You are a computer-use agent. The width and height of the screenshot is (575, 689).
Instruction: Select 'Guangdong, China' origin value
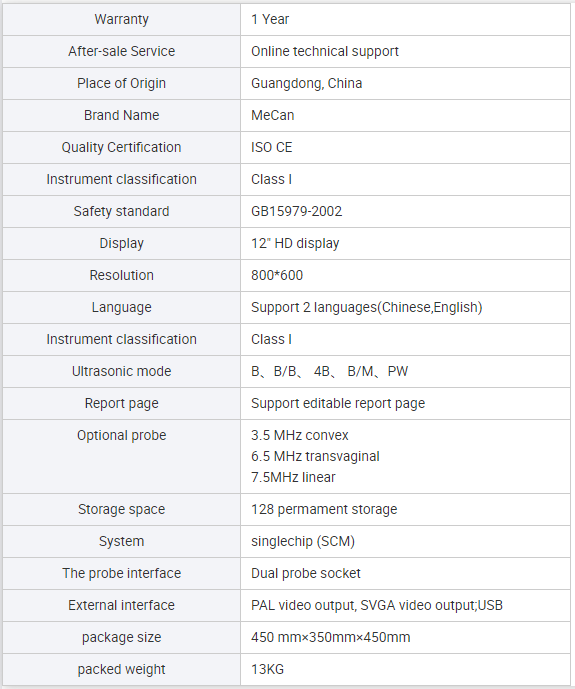[306, 83]
